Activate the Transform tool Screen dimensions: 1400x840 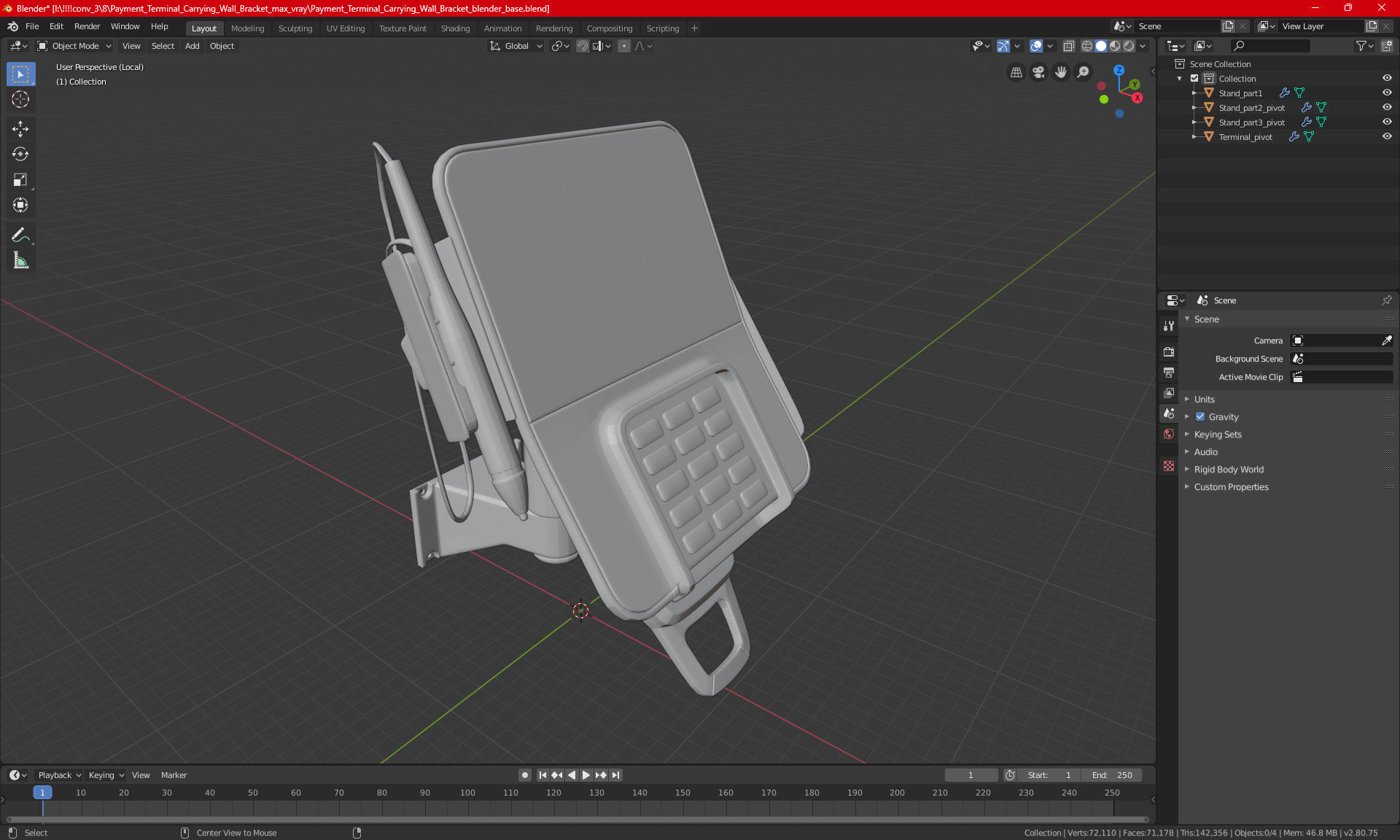pos(20,205)
